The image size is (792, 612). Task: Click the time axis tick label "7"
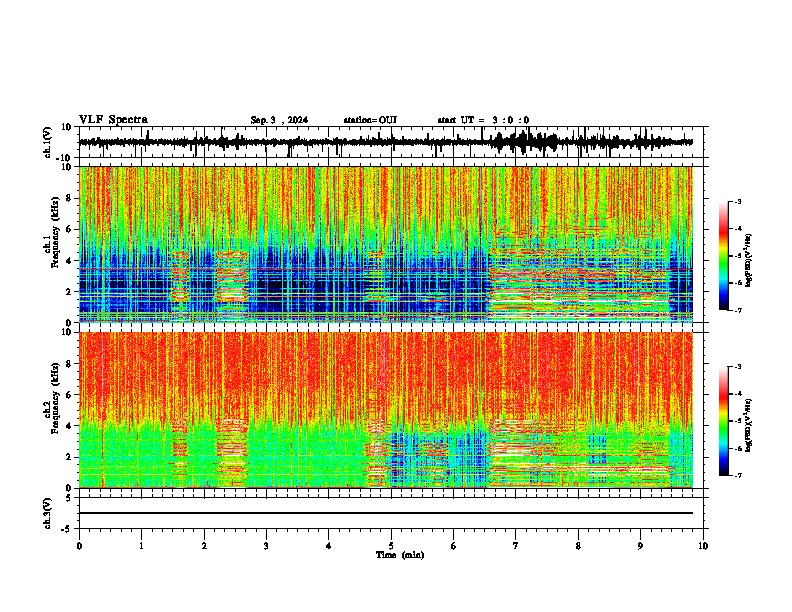[x=516, y=546]
